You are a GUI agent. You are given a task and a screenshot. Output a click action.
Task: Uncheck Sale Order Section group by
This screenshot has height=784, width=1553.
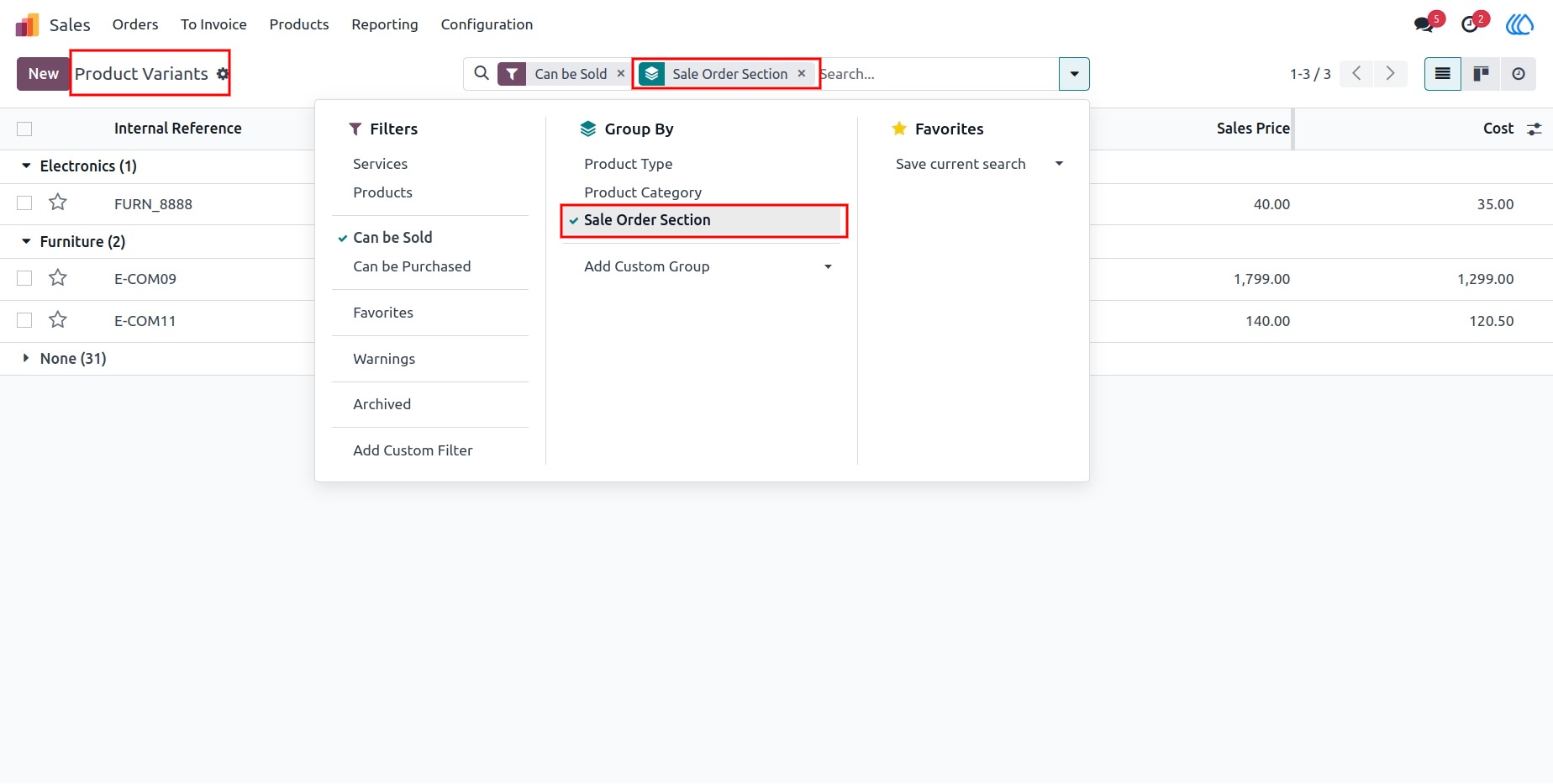[701, 220]
